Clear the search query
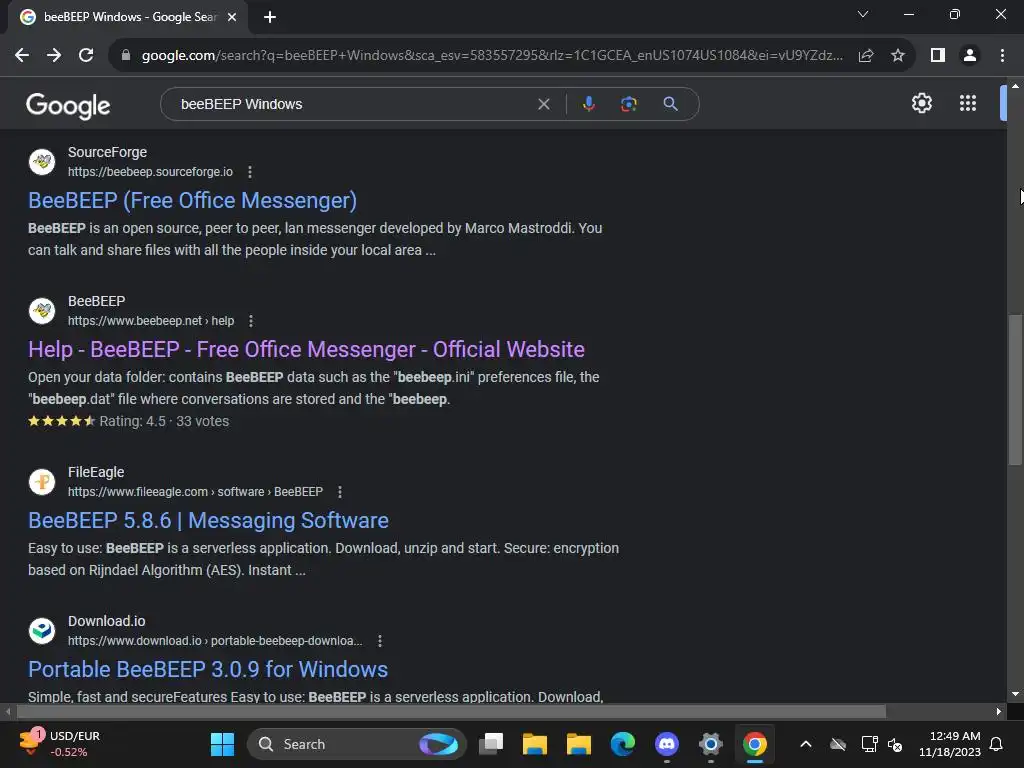 pyautogui.click(x=543, y=104)
